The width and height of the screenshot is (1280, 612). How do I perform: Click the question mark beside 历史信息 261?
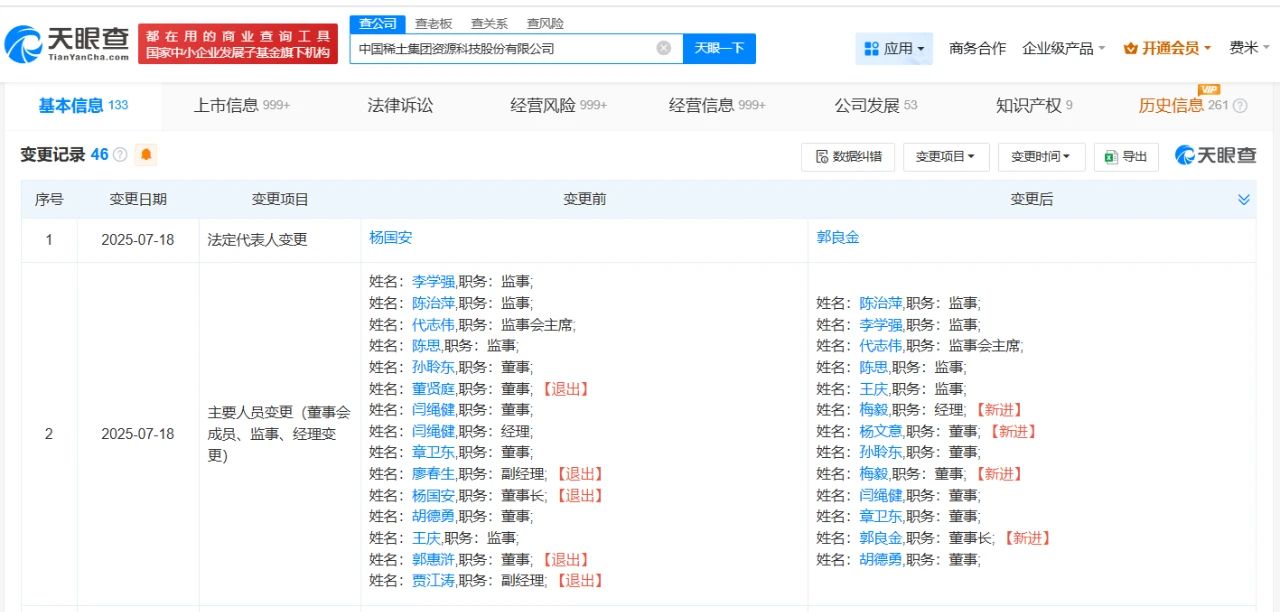[x=1239, y=103]
